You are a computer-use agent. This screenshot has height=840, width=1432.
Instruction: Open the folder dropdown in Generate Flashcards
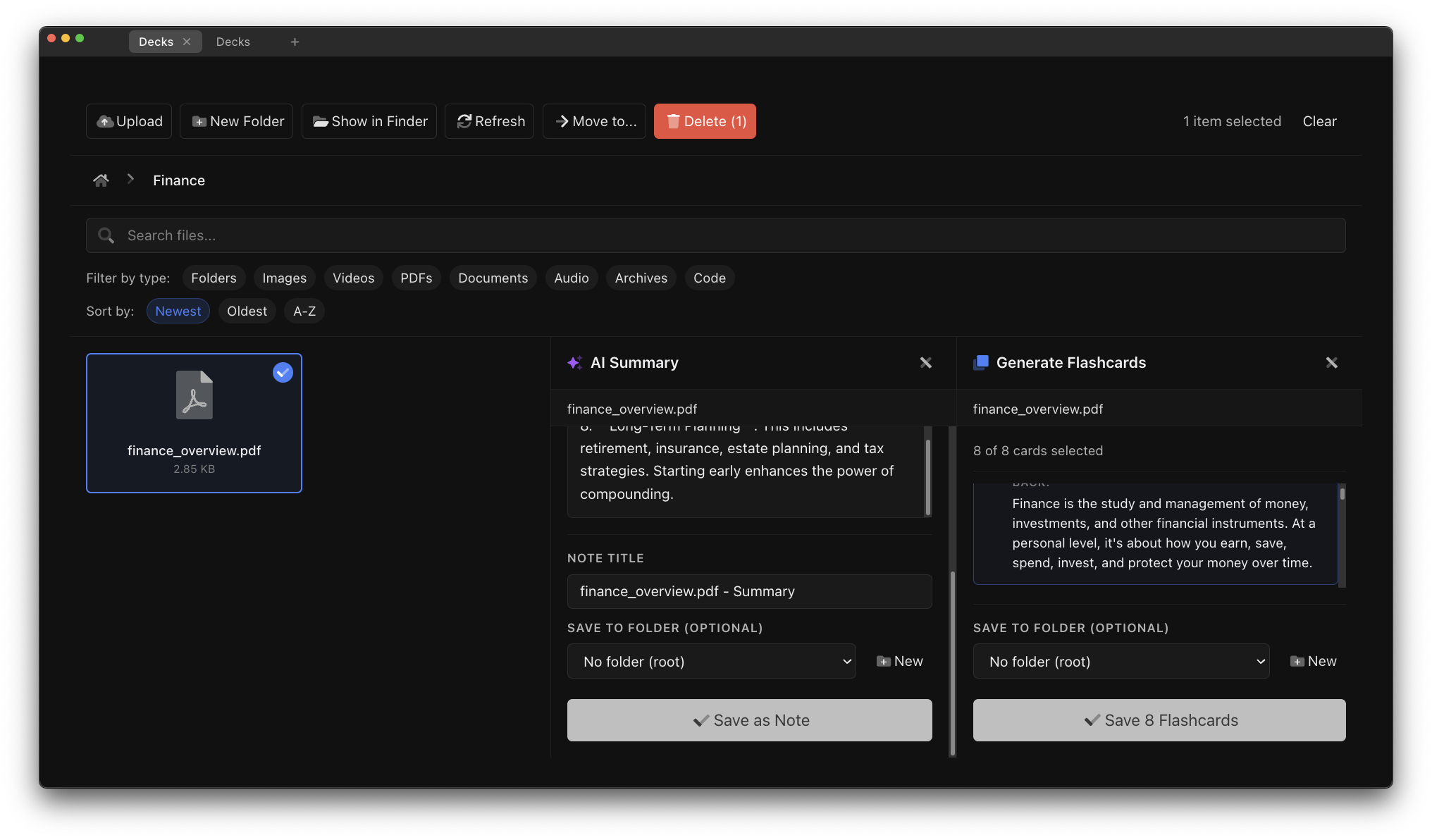tap(1121, 661)
